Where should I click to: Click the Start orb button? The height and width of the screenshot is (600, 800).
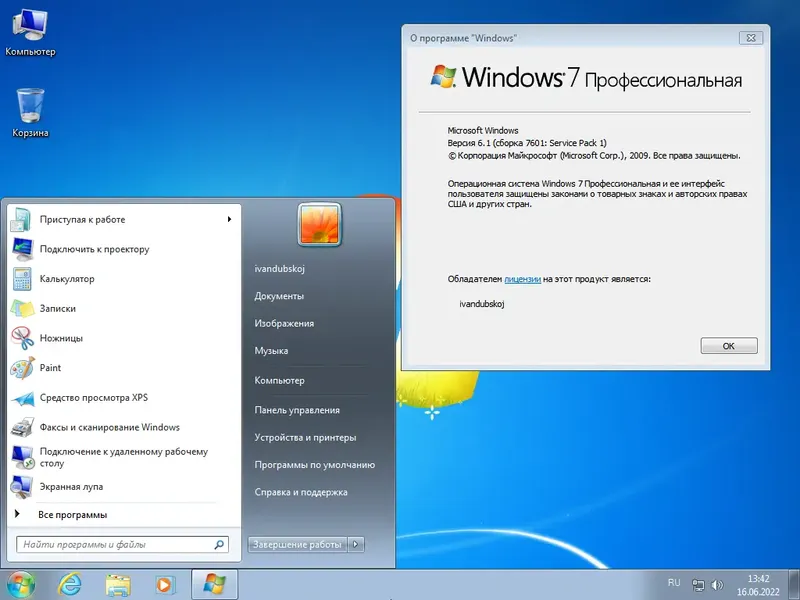point(21,585)
